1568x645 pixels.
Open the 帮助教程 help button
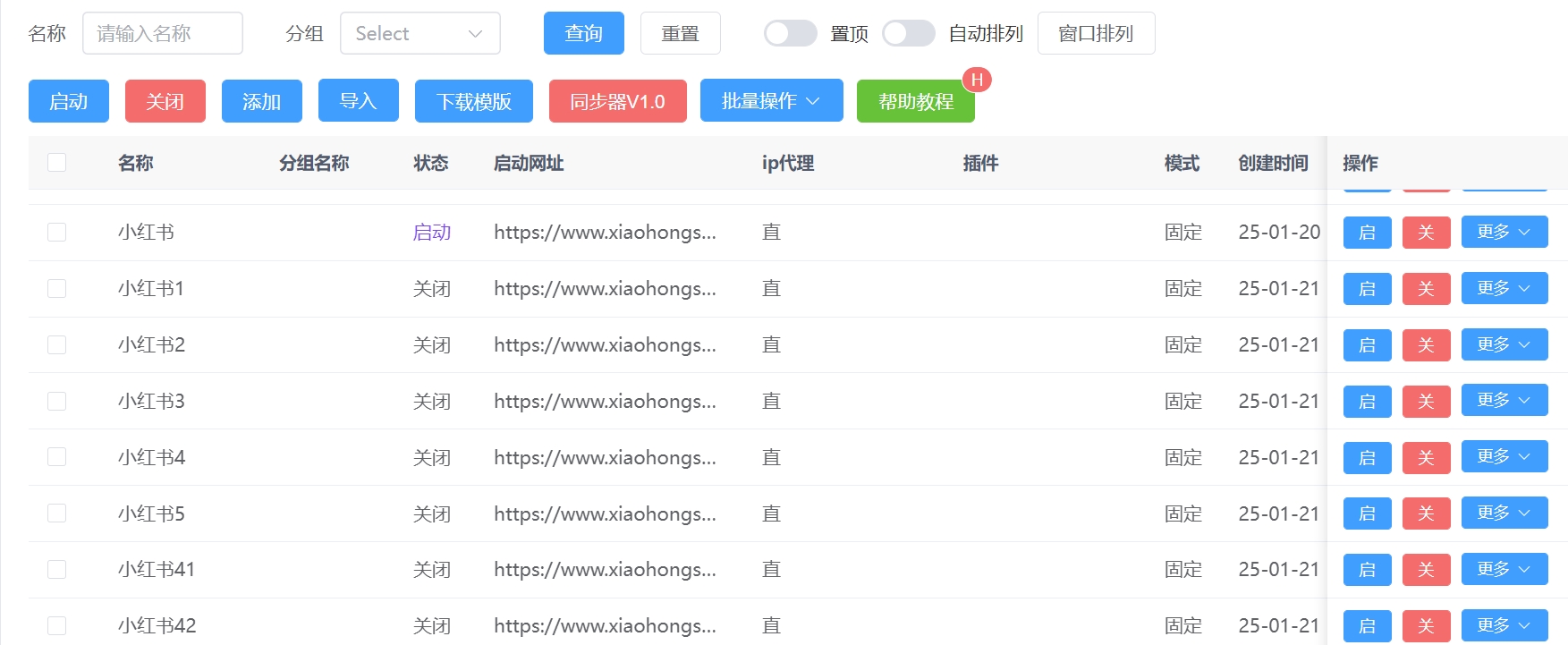[x=916, y=100]
